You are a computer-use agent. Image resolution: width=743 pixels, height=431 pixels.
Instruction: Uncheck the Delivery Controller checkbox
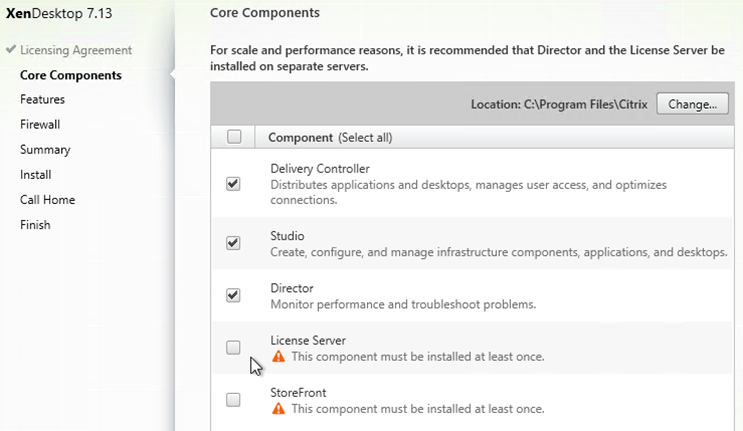click(x=233, y=184)
